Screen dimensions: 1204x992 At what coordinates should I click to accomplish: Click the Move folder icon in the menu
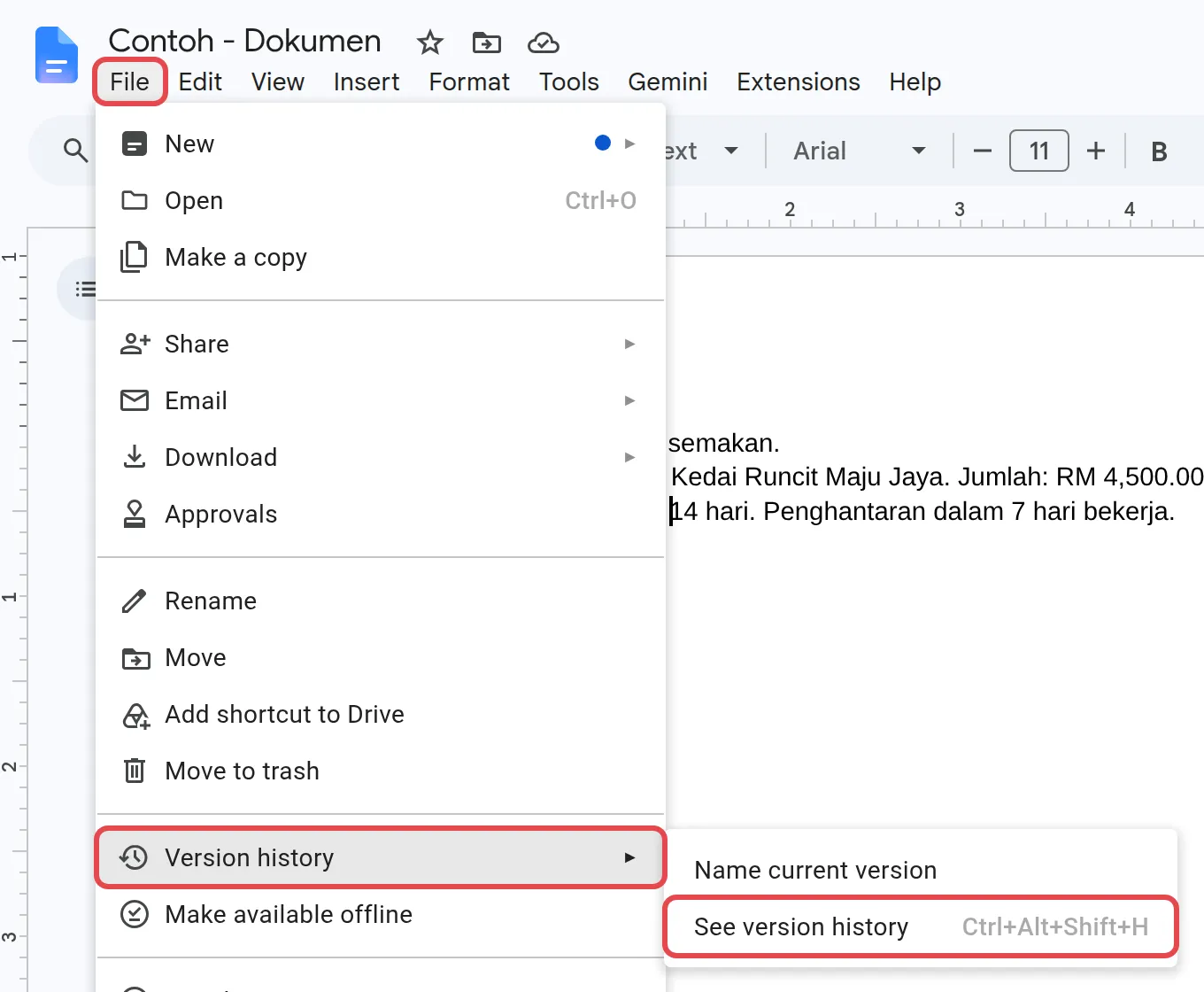coord(135,658)
